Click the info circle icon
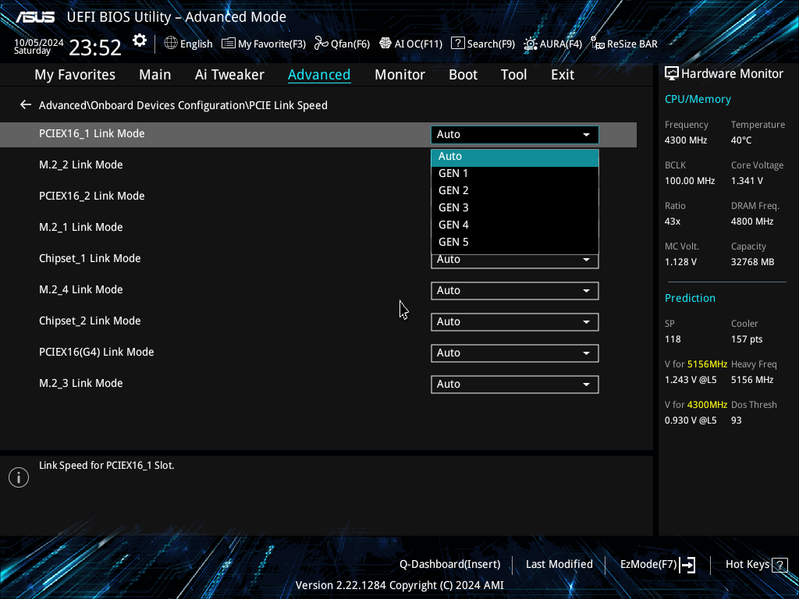 click(x=19, y=477)
